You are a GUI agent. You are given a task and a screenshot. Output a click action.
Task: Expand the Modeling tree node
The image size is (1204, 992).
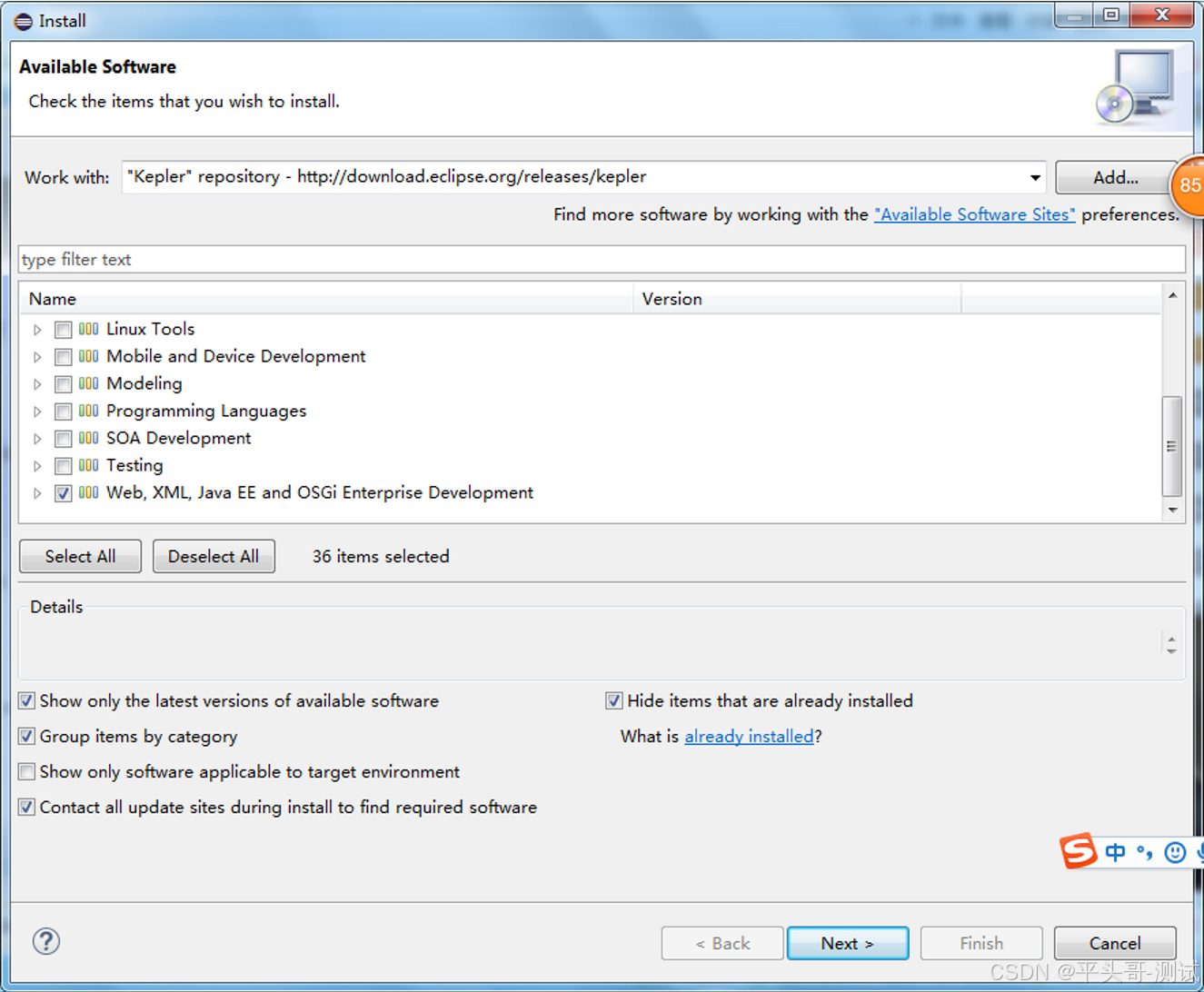(x=37, y=384)
